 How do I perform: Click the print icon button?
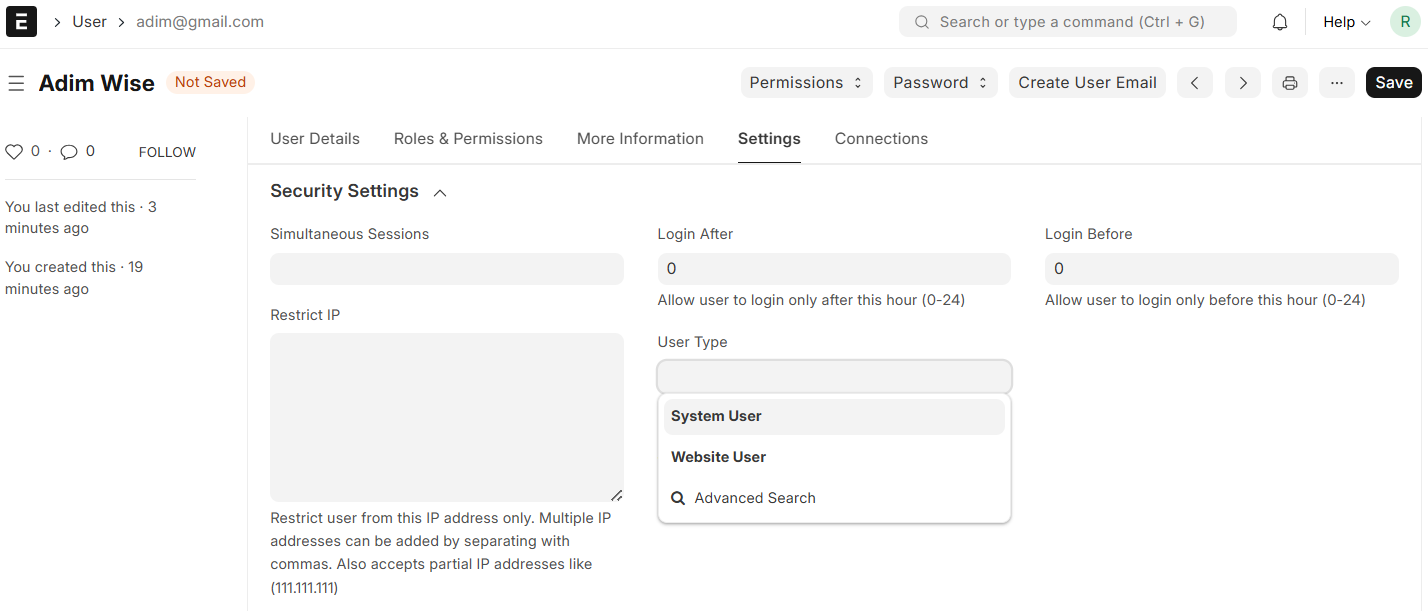pos(1289,83)
